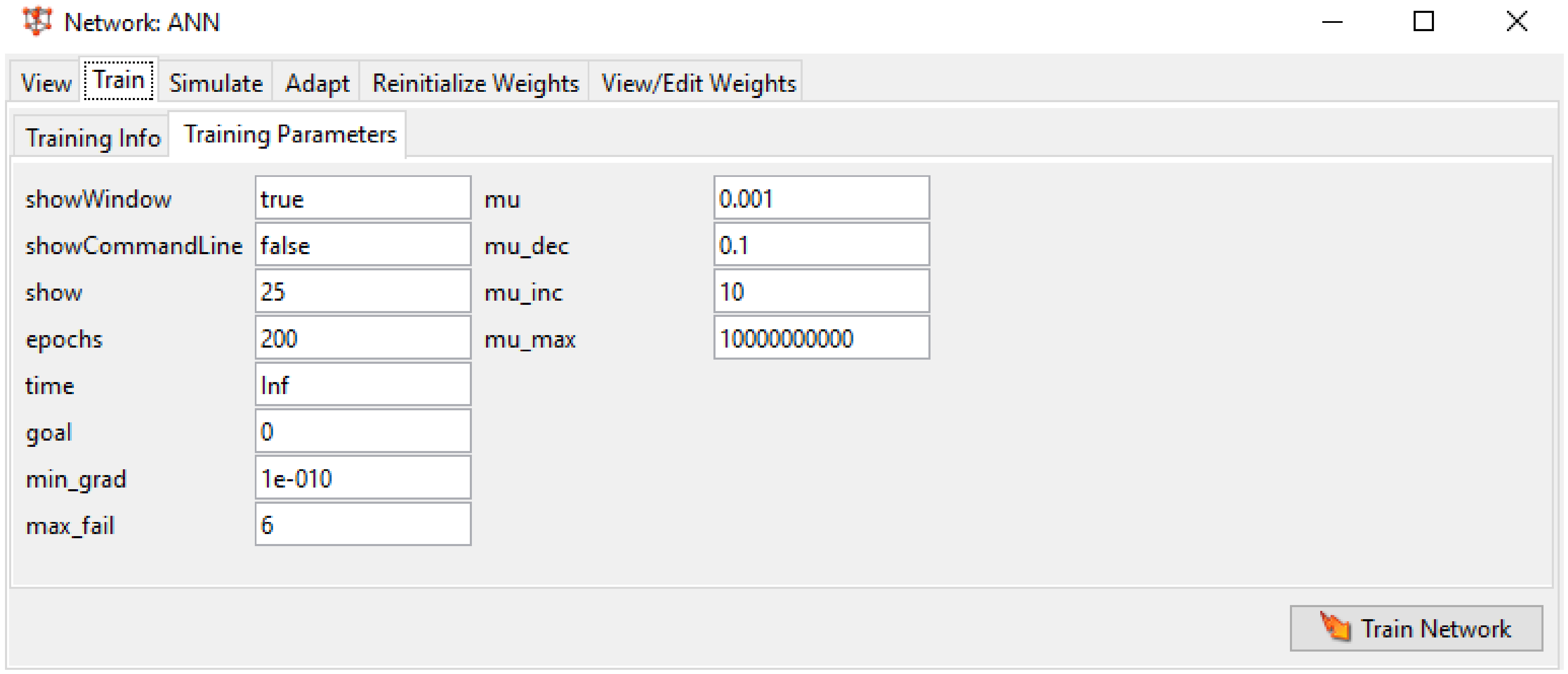Click the goal value field
The image size is (1568, 674).
(363, 431)
